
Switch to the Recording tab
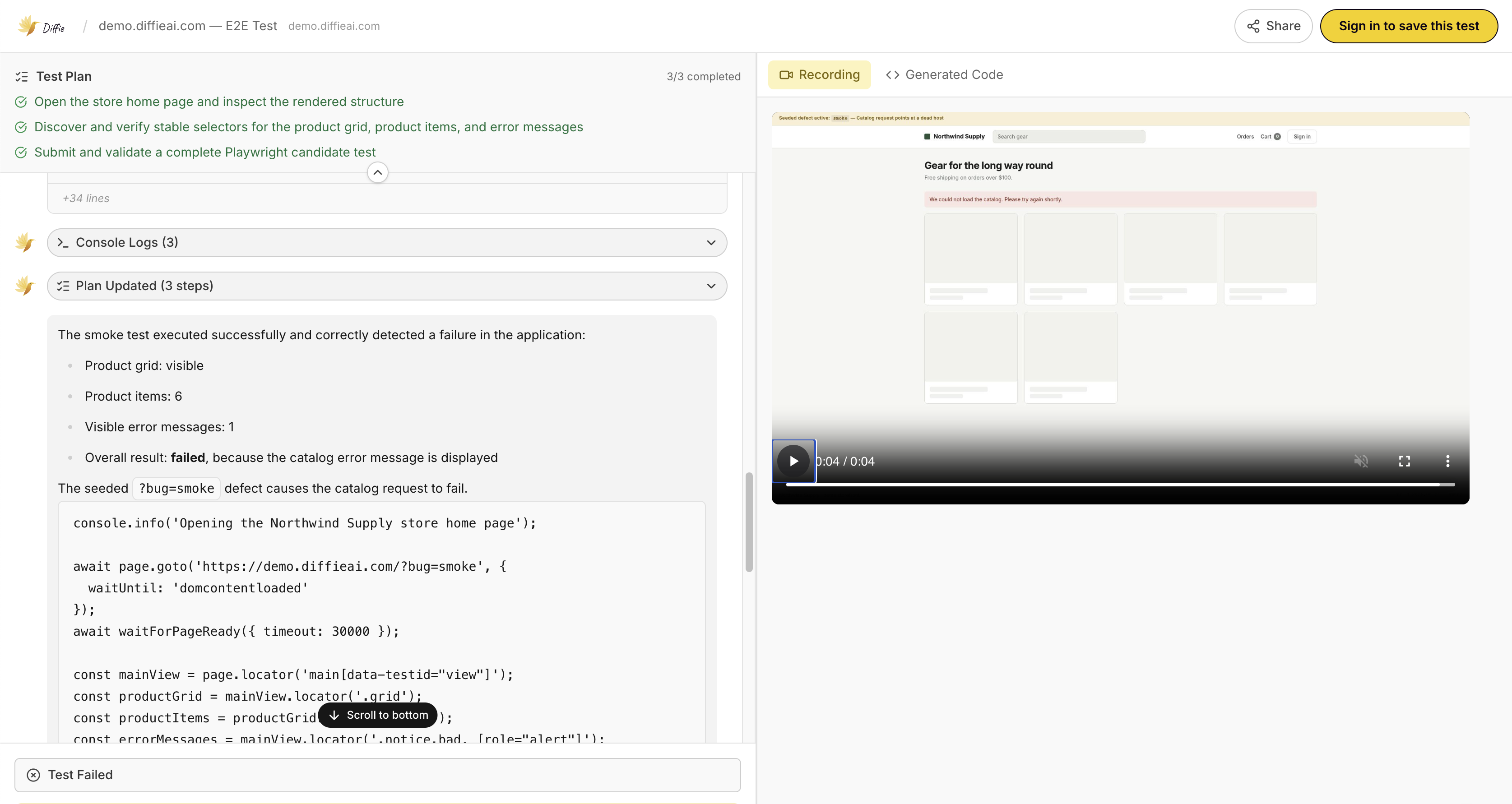click(x=819, y=74)
